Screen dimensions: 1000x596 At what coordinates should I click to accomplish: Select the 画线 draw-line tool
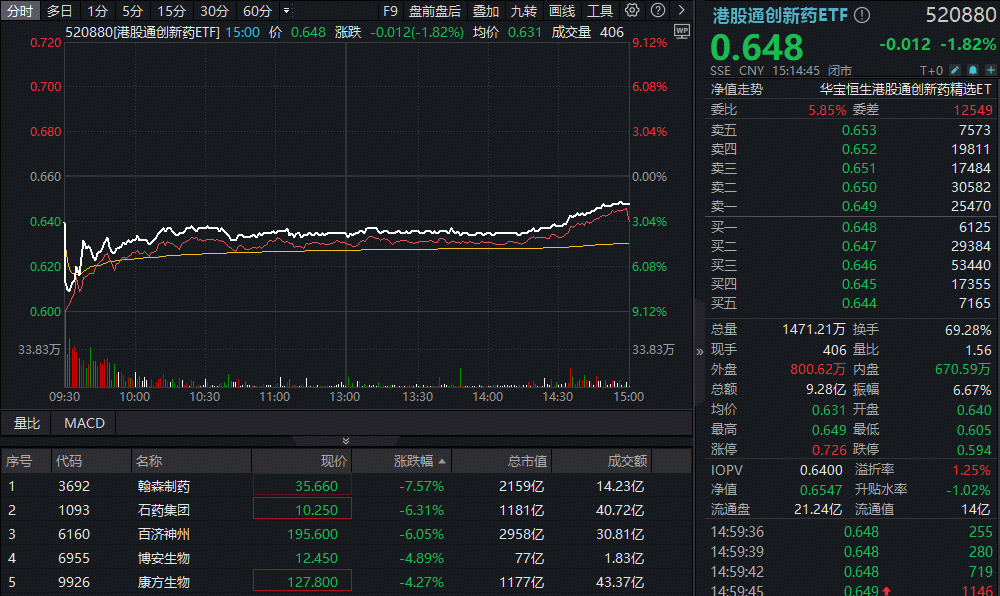(561, 11)
